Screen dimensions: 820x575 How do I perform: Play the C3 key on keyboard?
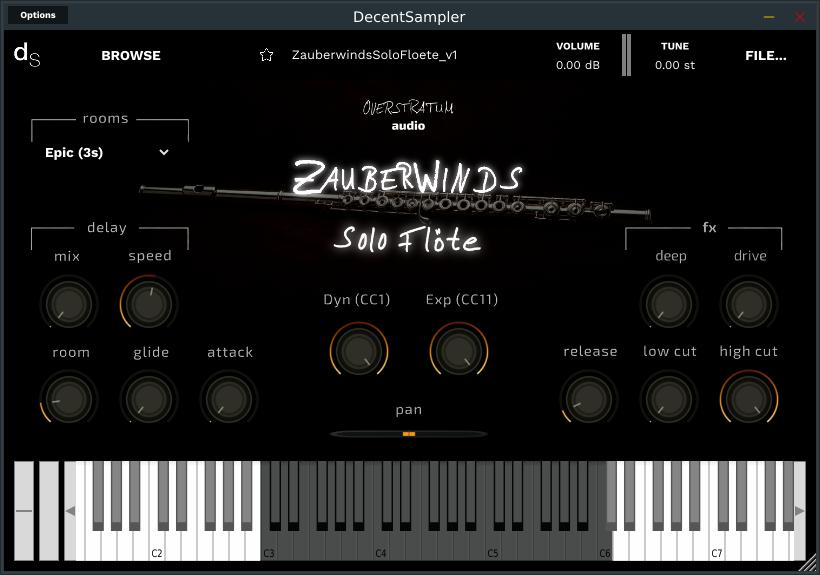click(268, 546)
